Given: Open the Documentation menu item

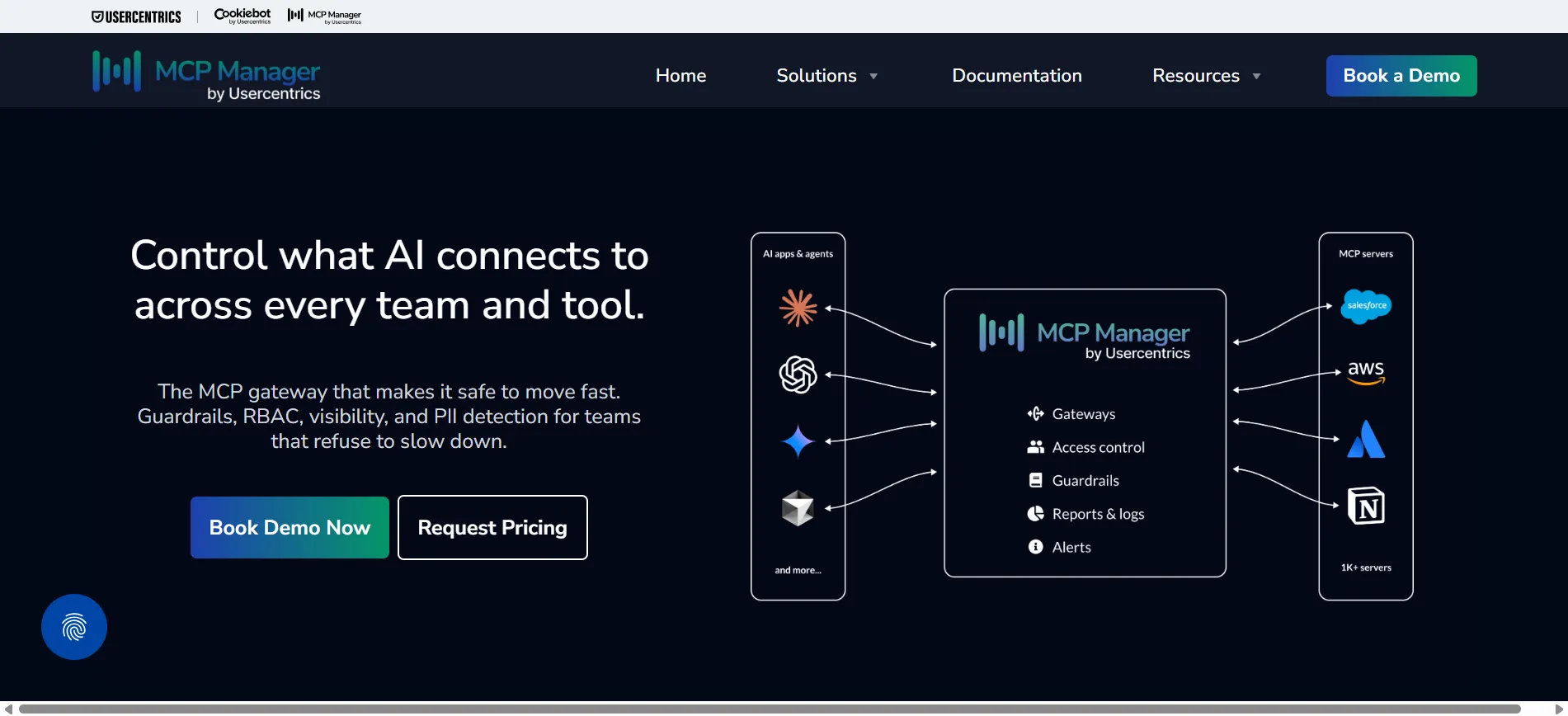Looking at the screenshot, I should [x=1017, y=76].
